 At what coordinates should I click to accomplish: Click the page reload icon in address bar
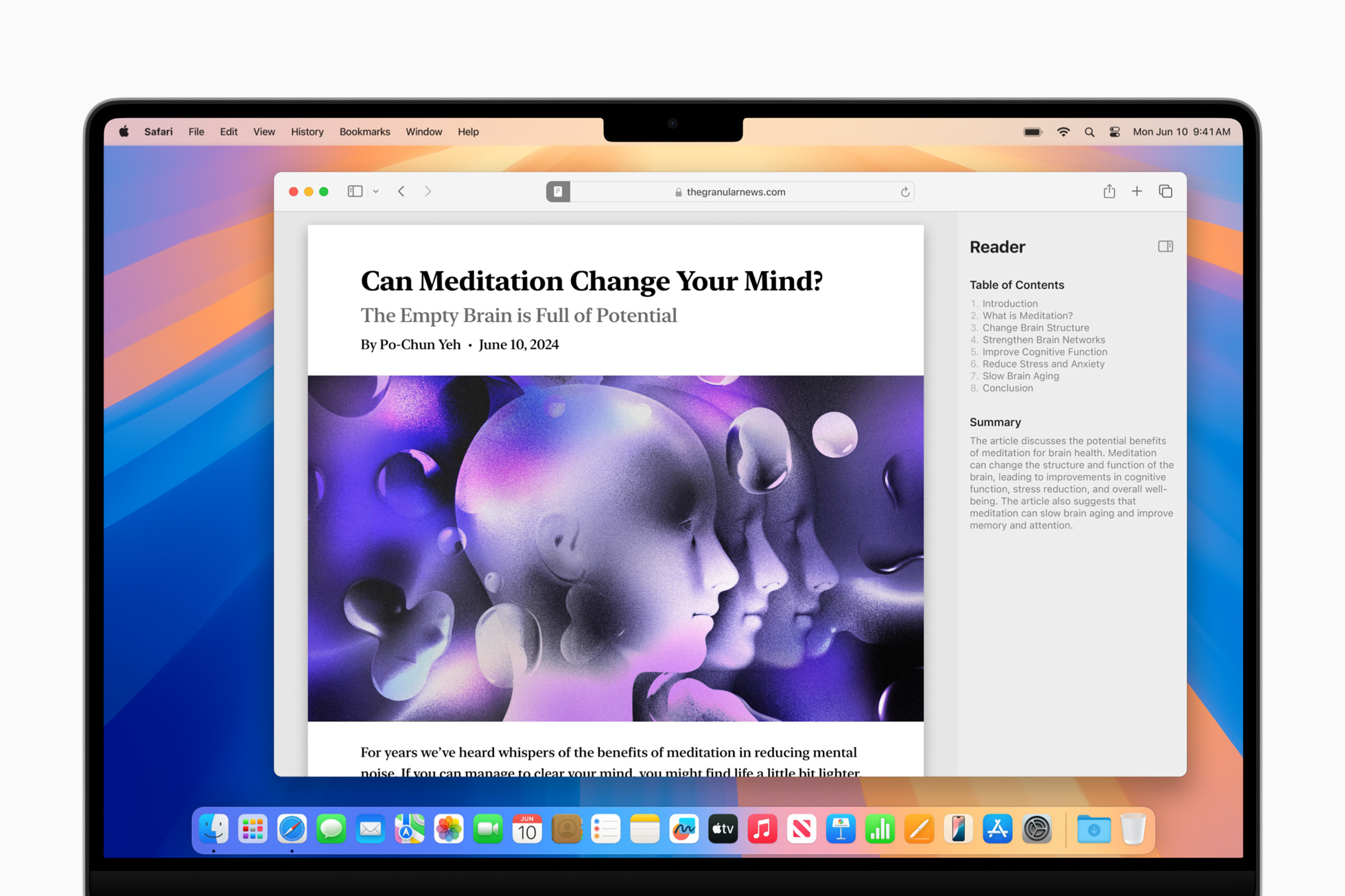(905, 192)
